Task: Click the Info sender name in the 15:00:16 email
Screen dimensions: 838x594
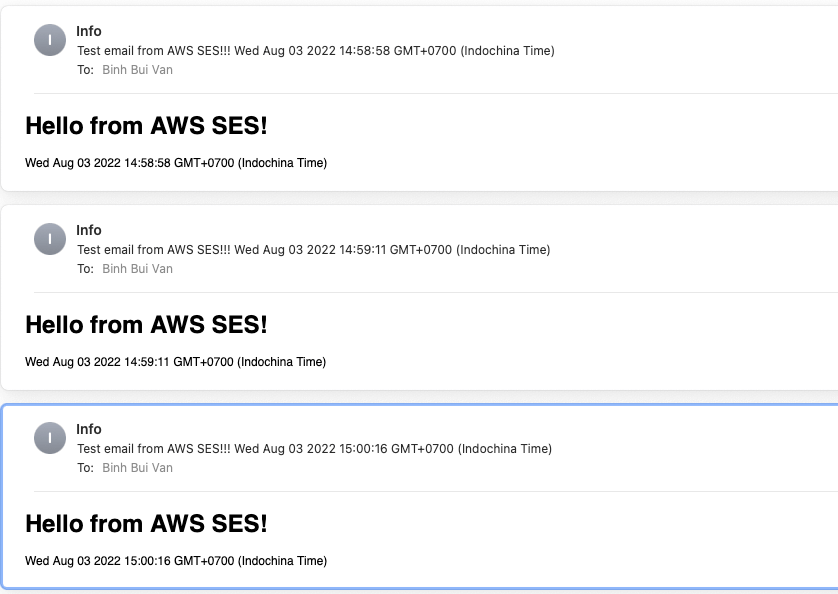Action: [x=89, y=429]
